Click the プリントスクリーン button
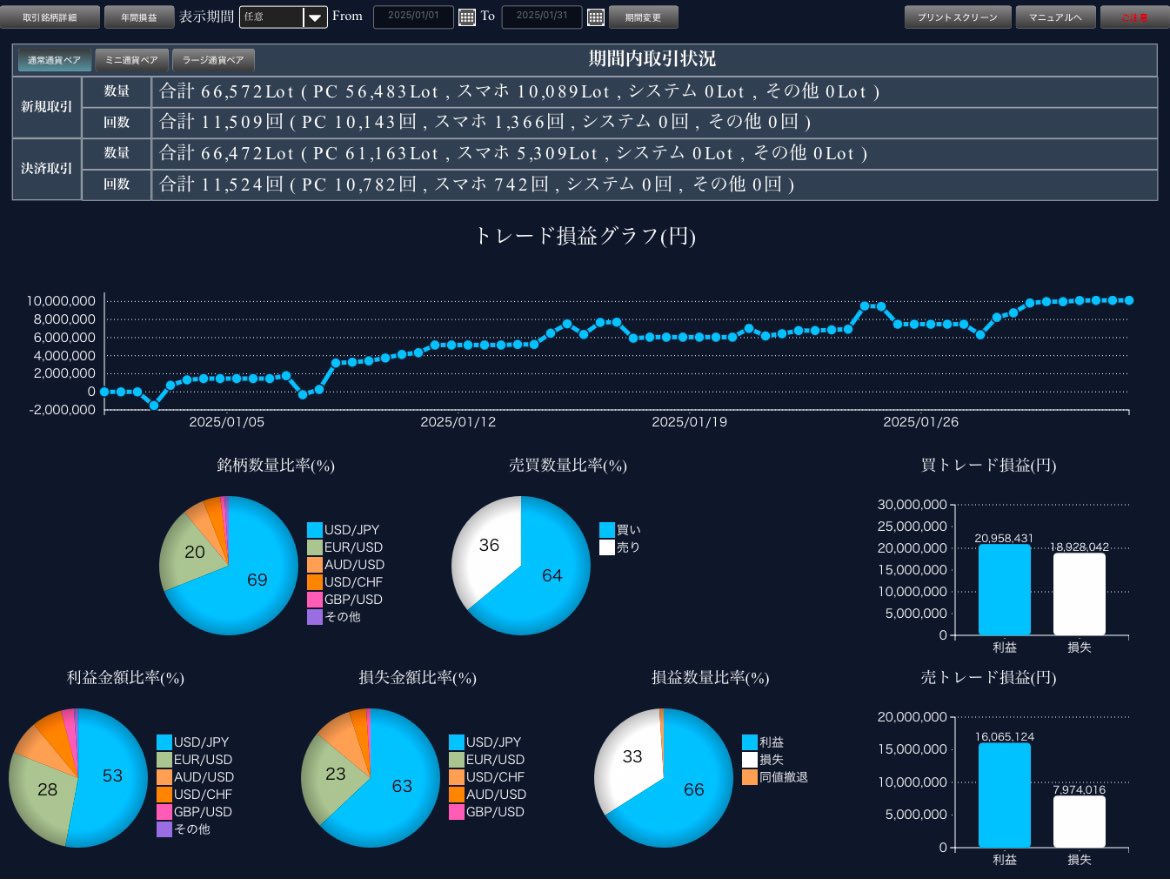Image resolution: width=1170 pixels, height=890 pixels. [x=957, y=16]
